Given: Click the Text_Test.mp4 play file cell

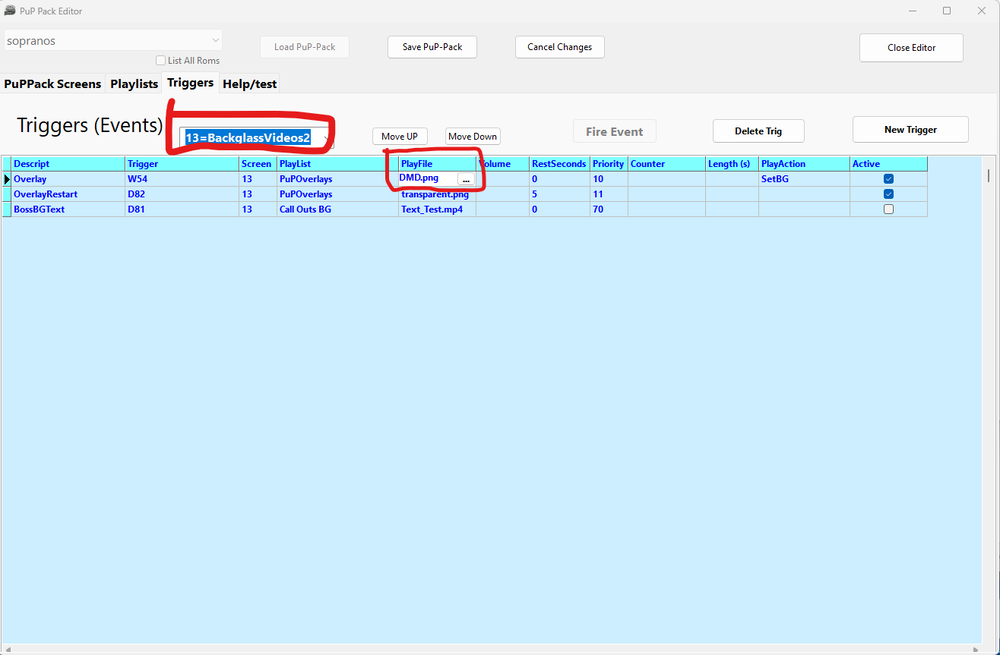Looking at the screenshot, I should tap(437, 209).
